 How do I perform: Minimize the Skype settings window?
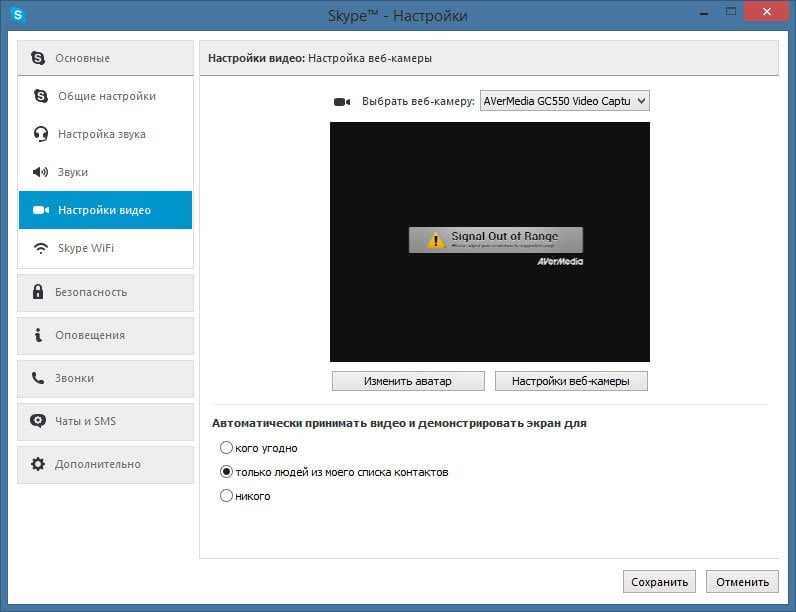point(704,13)
